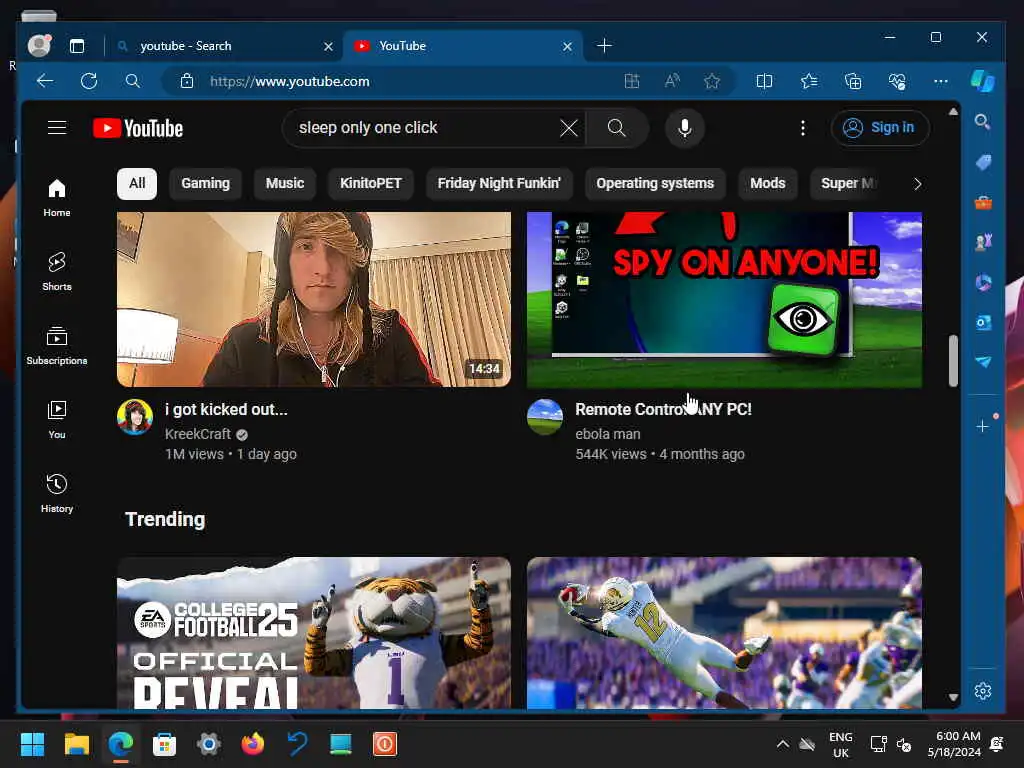The image size is (1024, 768).
Task: Open the apps available icon in address bar
Action: (632, 81)
